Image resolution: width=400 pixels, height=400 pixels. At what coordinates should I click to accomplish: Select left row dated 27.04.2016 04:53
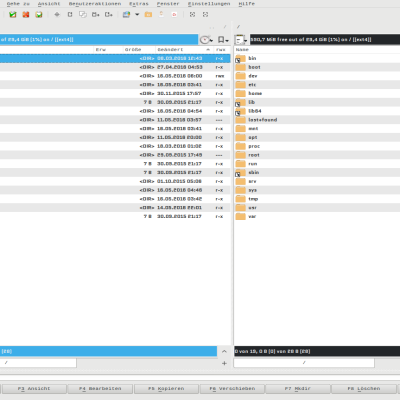click(x=115, y=67)
